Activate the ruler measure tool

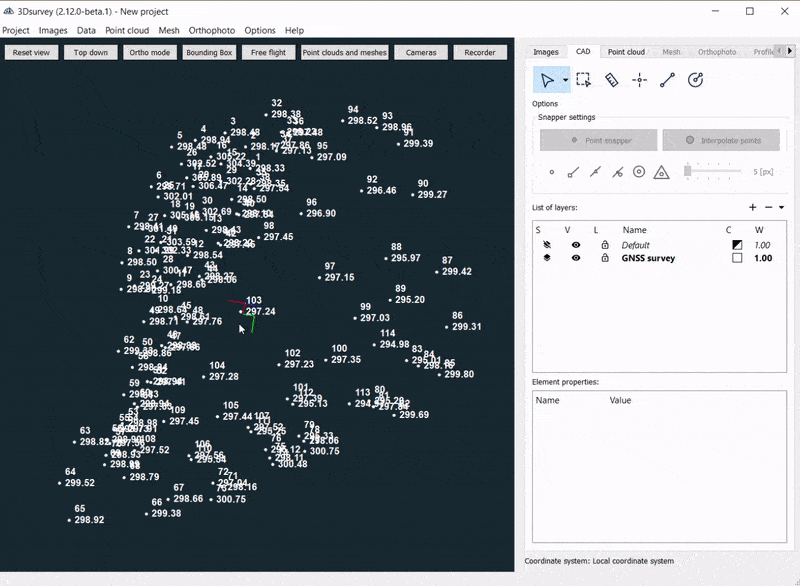[612, 80]
